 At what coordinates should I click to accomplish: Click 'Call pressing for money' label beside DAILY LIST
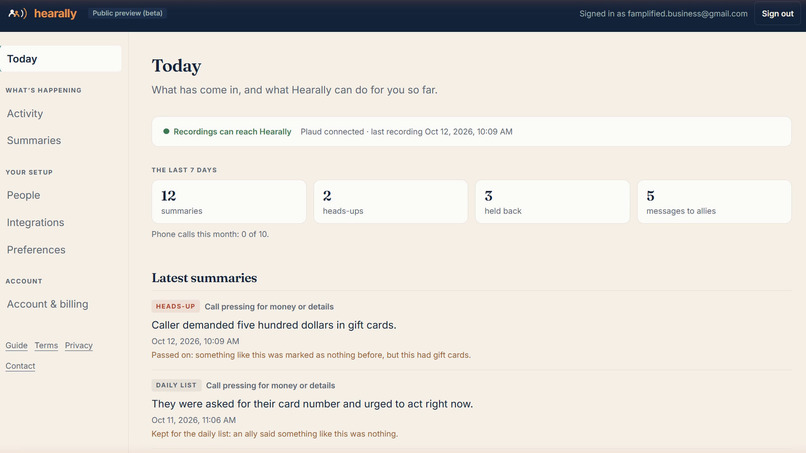pyautogui.click(x=270, y=385)
